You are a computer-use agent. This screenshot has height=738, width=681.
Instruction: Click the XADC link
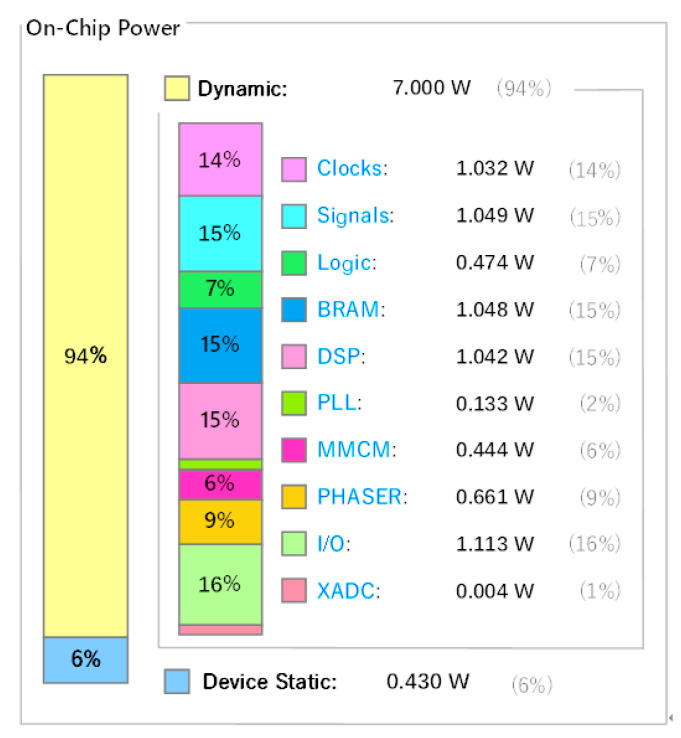(x=348, y=591)
